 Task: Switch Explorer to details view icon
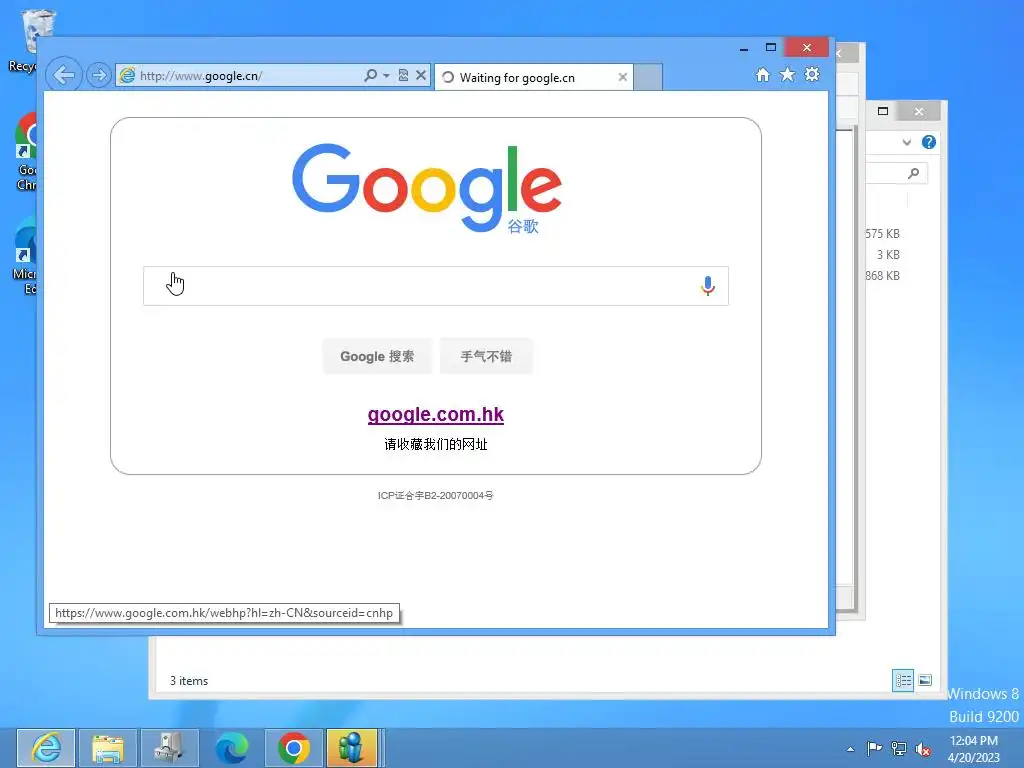(x=903, y=680)
